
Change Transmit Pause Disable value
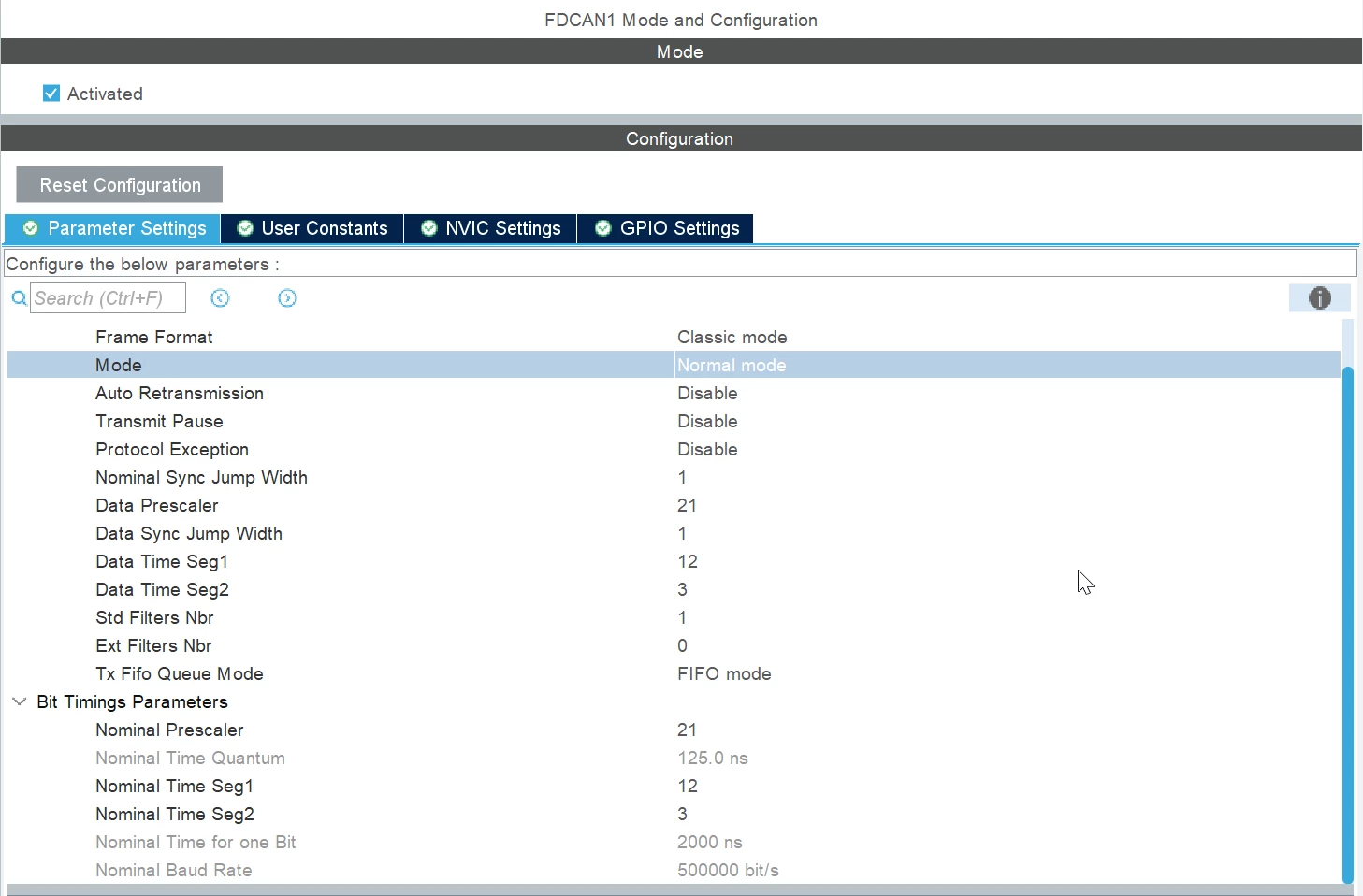pos(707,421)
